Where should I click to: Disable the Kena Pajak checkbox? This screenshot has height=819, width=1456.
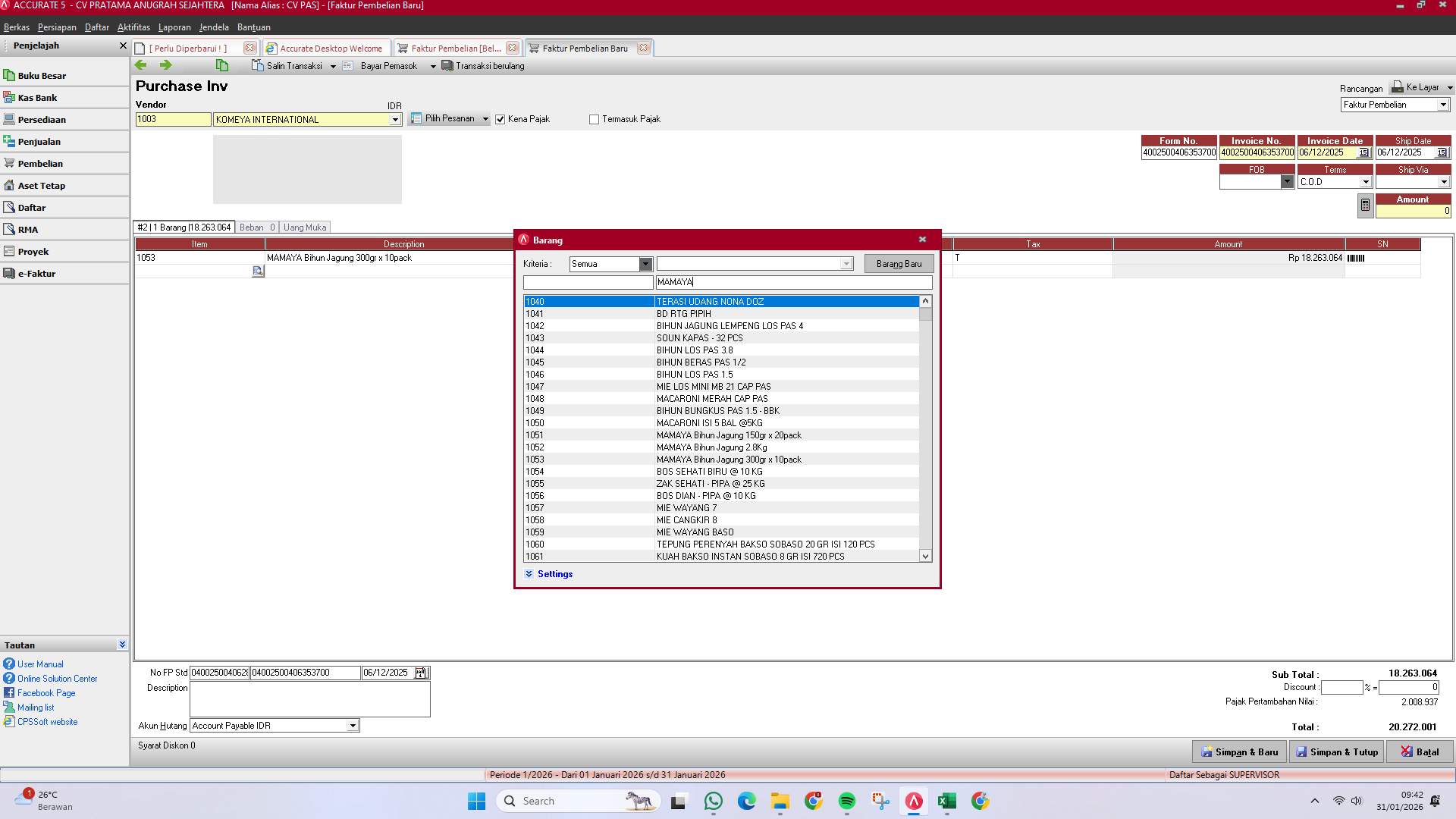click(x=500, y=118)
